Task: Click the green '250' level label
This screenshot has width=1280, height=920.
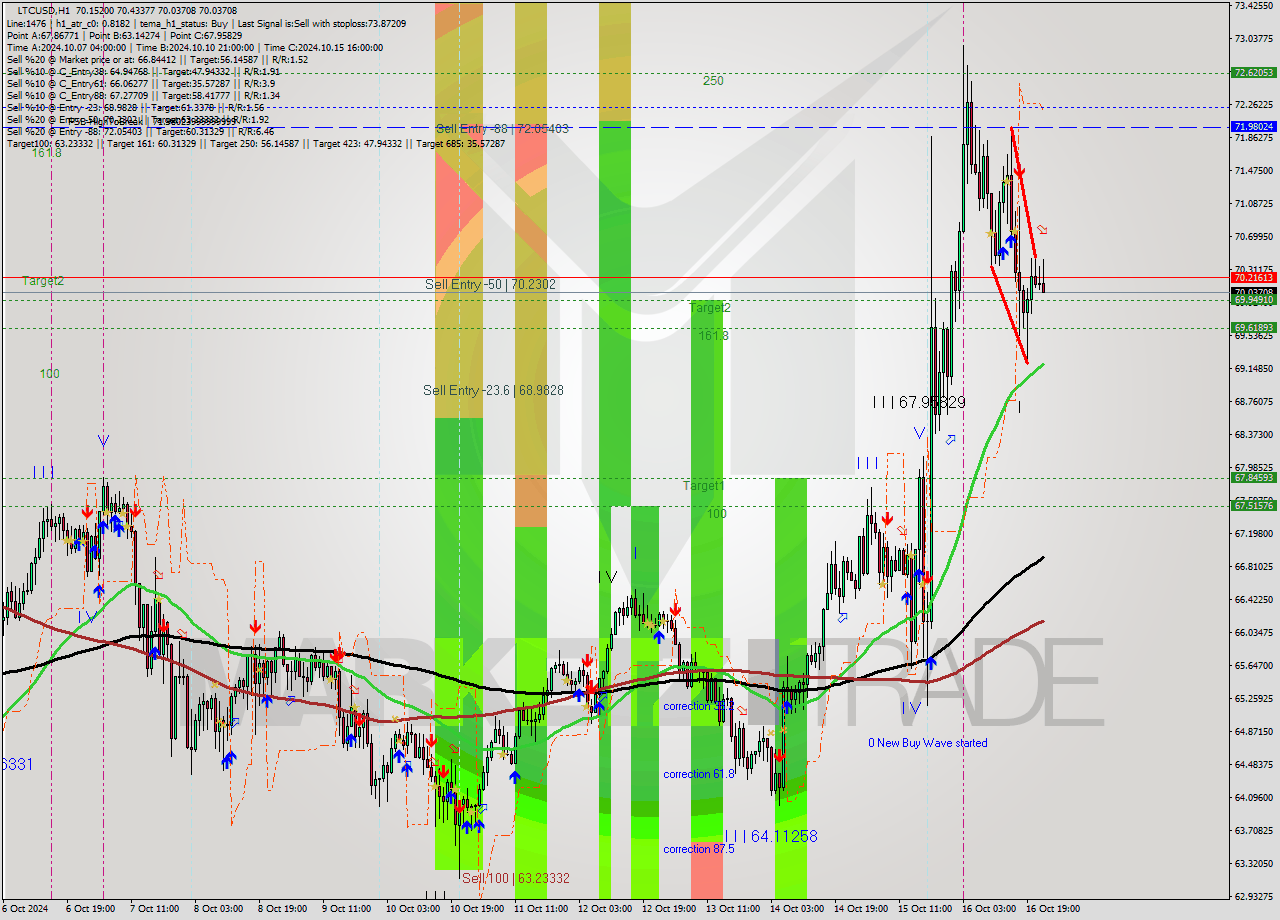Action: pos(713,80)
